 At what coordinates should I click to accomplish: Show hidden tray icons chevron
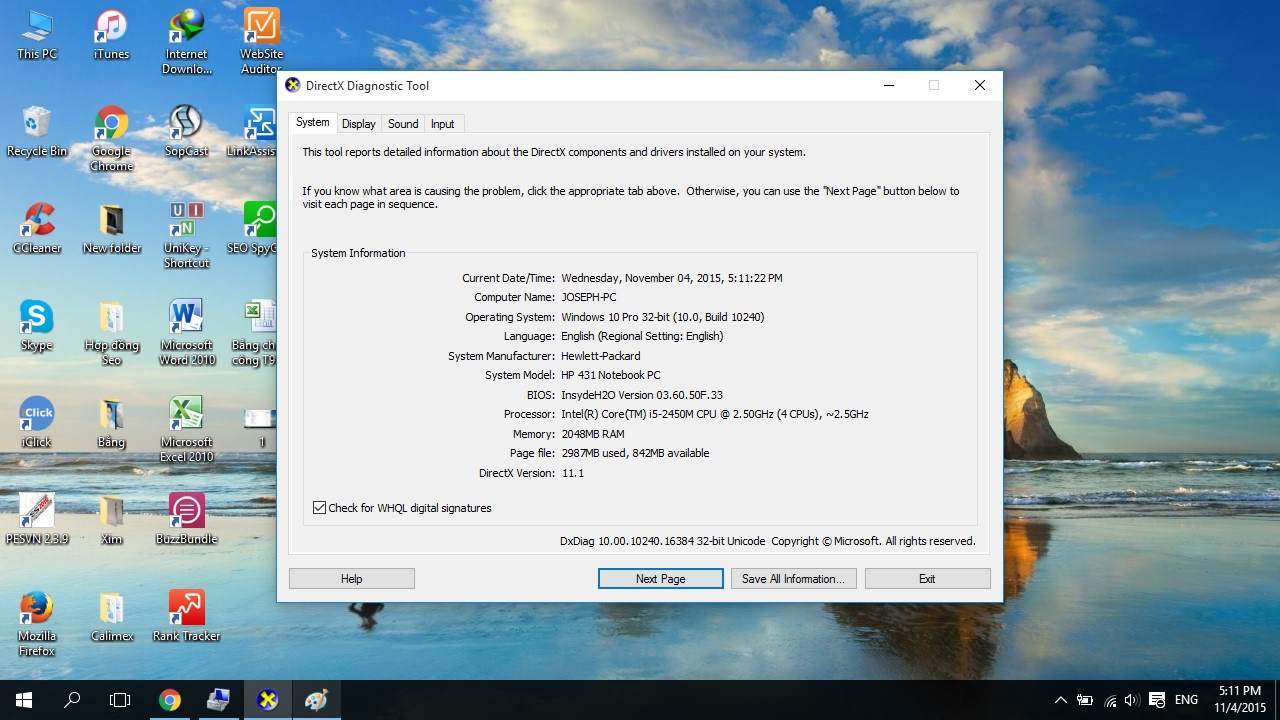click(1060, 700)
